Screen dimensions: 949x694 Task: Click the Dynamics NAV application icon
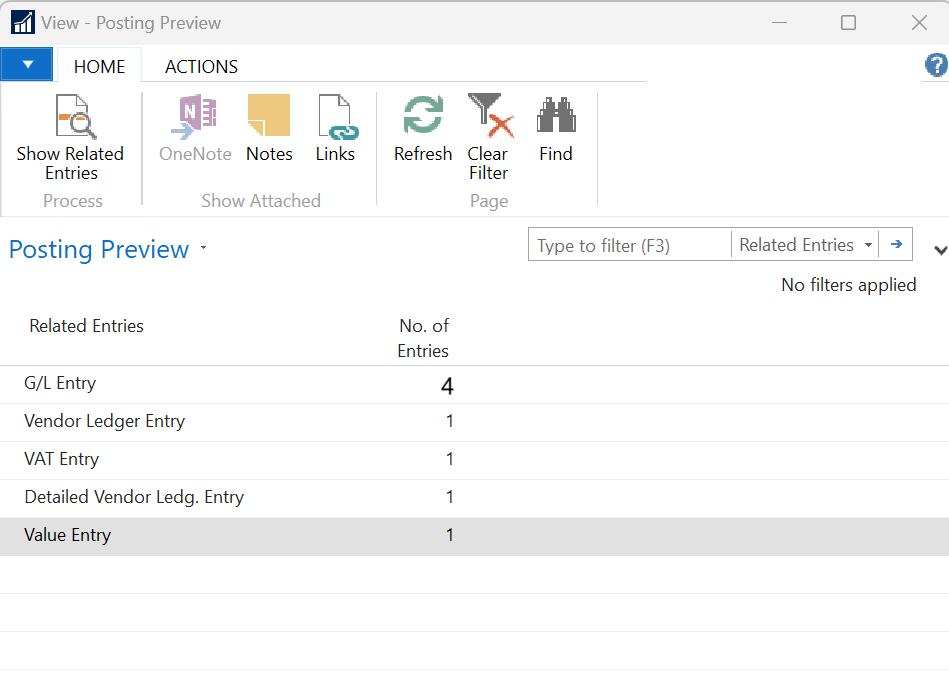pyautogui.click(x=22, y=22)
